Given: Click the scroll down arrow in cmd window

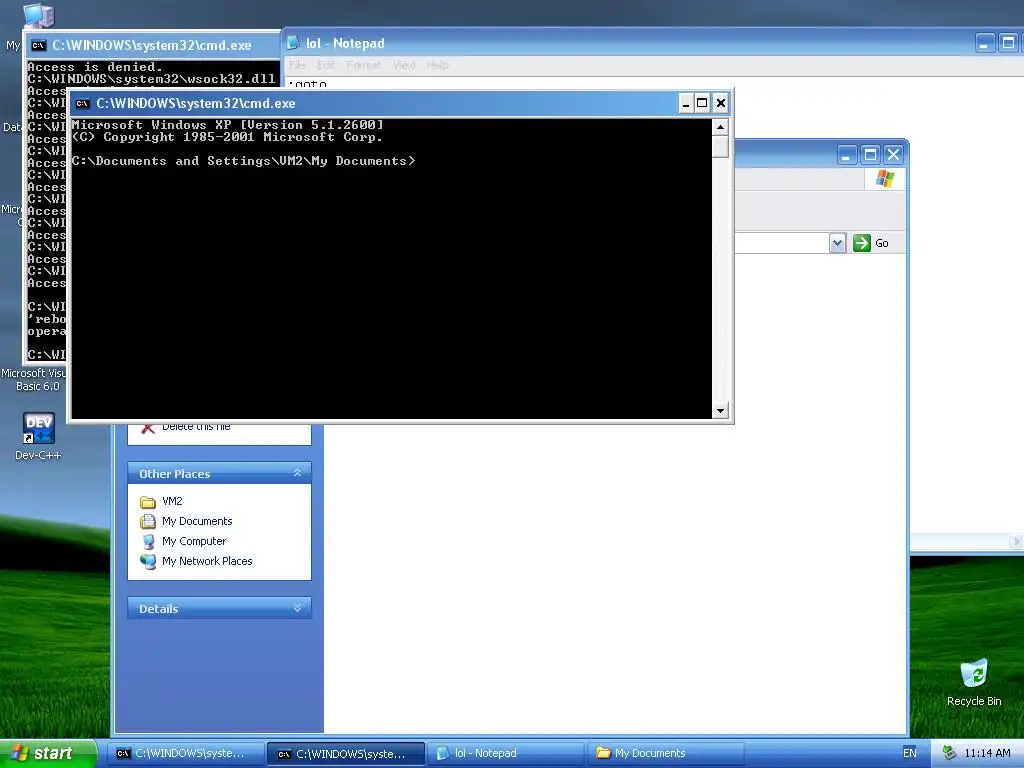Looking at the screenshot, I should (720, 411).
